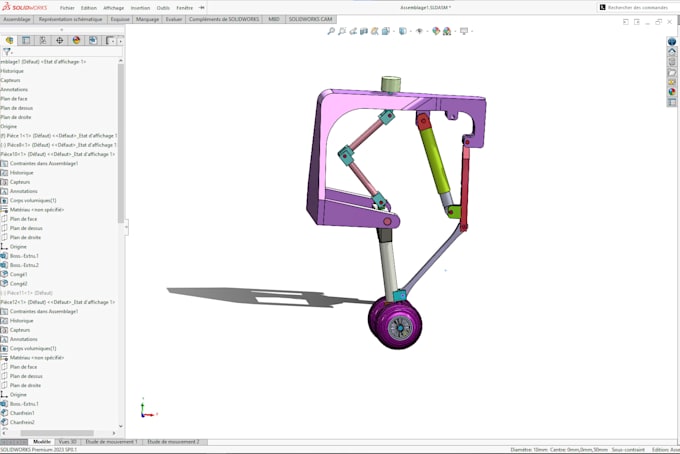The image size is (680, 454).
Task: Switch to Esquisse ribbon tab
Action: (120, 19)
